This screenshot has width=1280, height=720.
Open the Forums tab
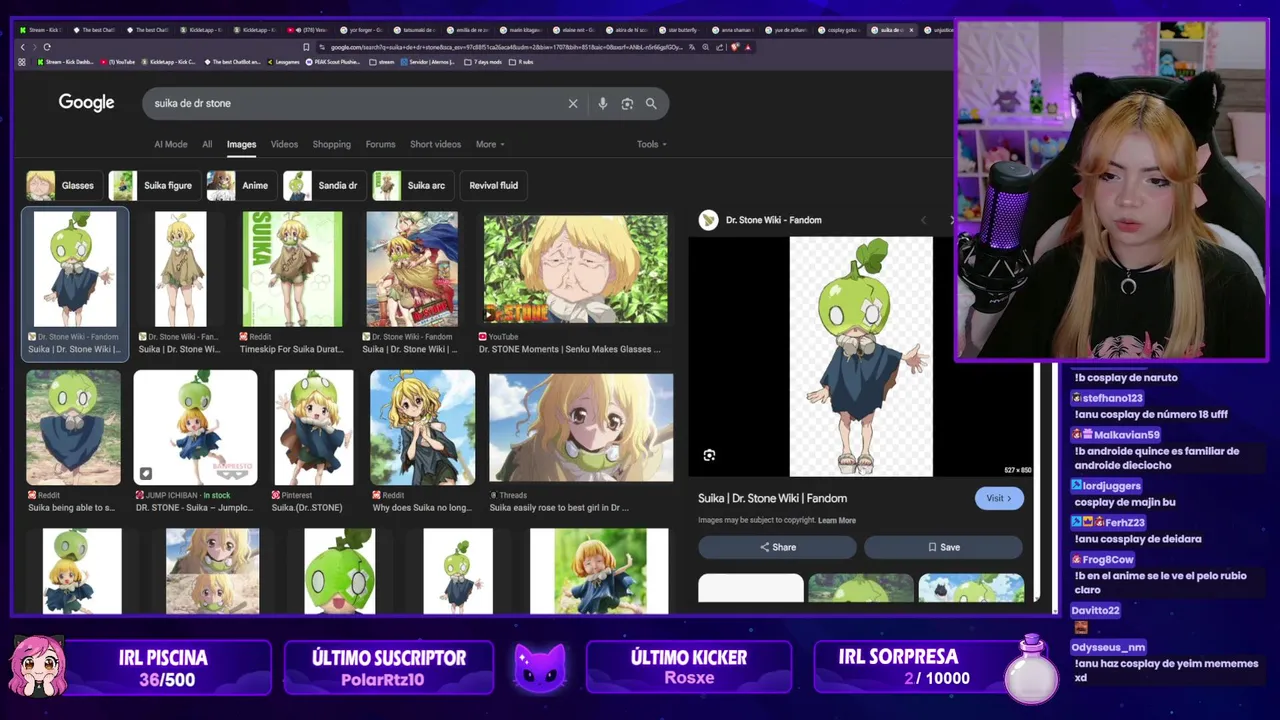[380, 144]
